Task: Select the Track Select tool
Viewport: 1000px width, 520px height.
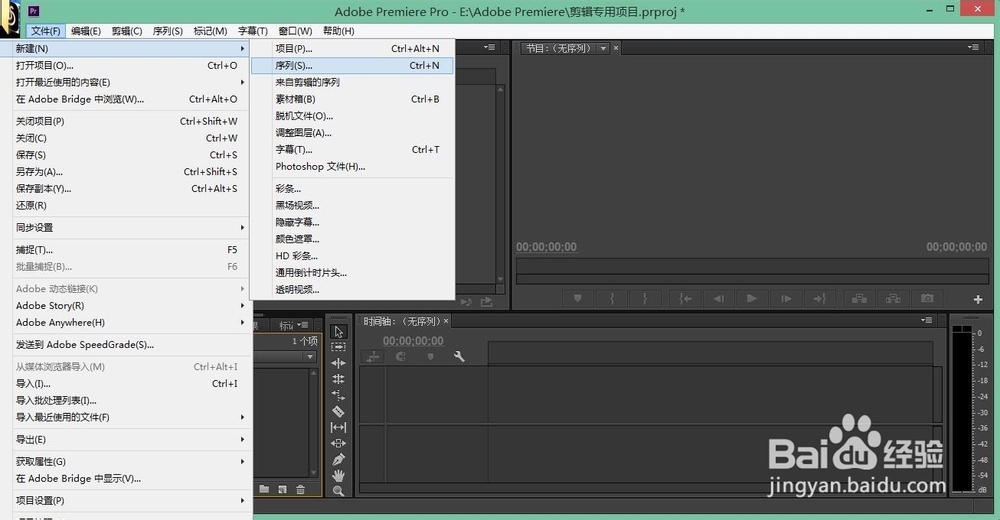Action: 339,347
